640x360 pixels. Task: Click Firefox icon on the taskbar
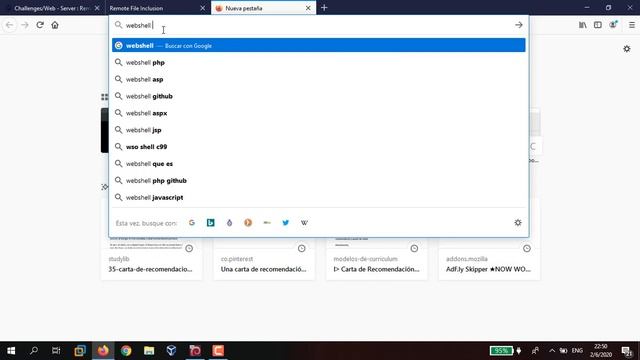point(103,351)
